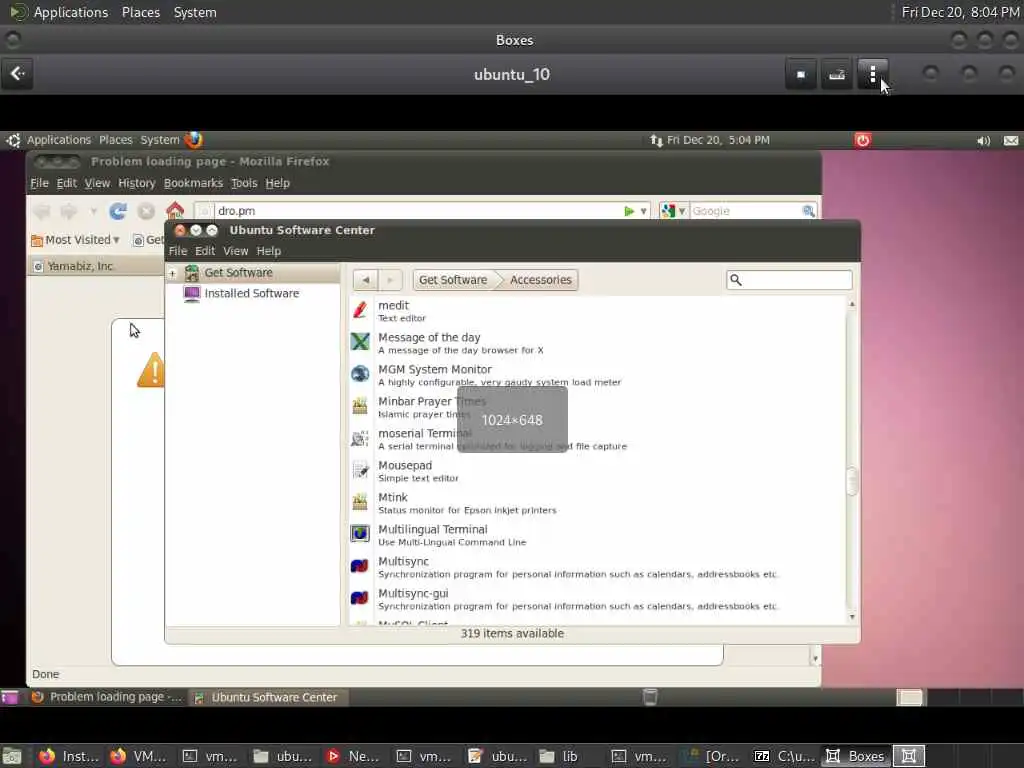Click the guest mail envelope icon
1024x768 pixels.
click(x=1011, y=140)
